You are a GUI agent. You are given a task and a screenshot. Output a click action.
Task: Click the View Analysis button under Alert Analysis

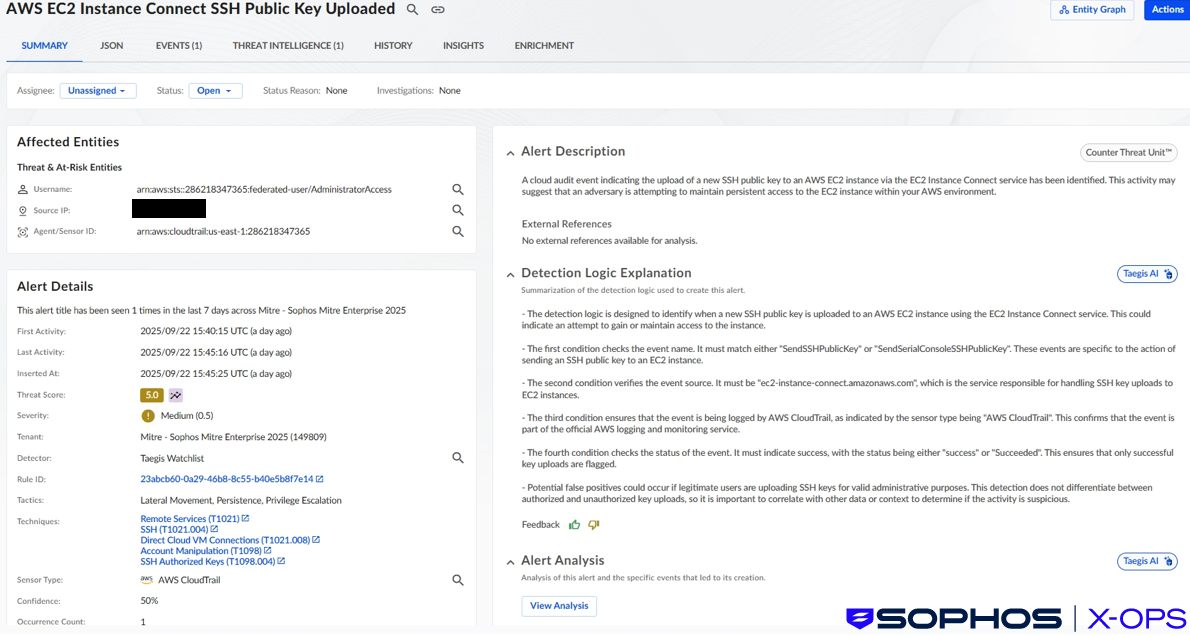pyautogui.click(x=558, y=605)
